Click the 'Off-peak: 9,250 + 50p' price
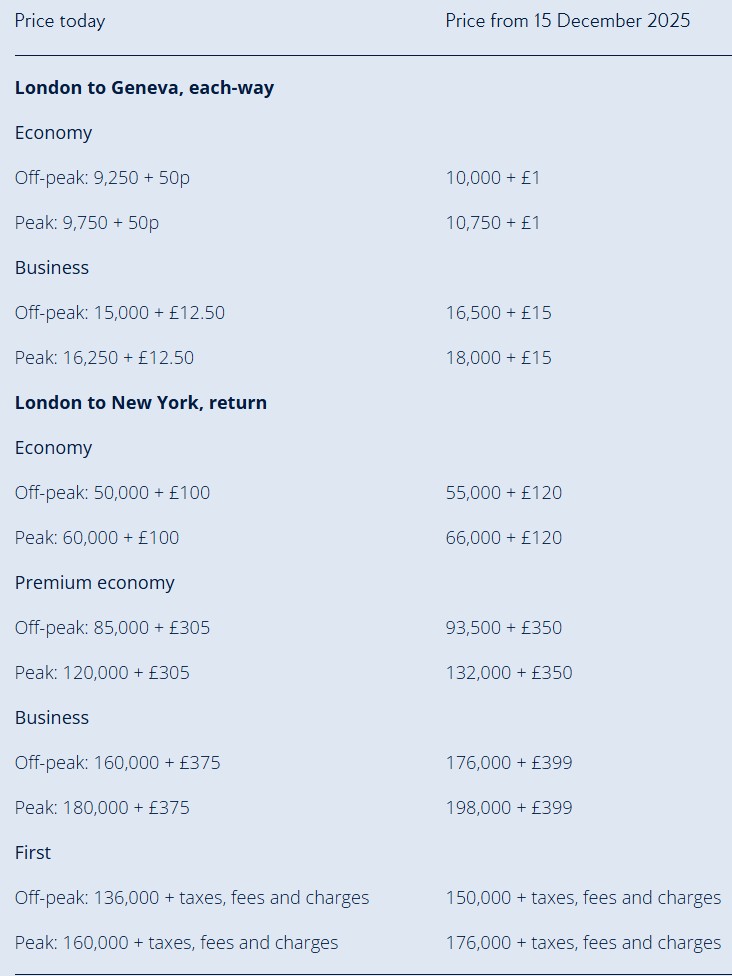 pos(102,178)
